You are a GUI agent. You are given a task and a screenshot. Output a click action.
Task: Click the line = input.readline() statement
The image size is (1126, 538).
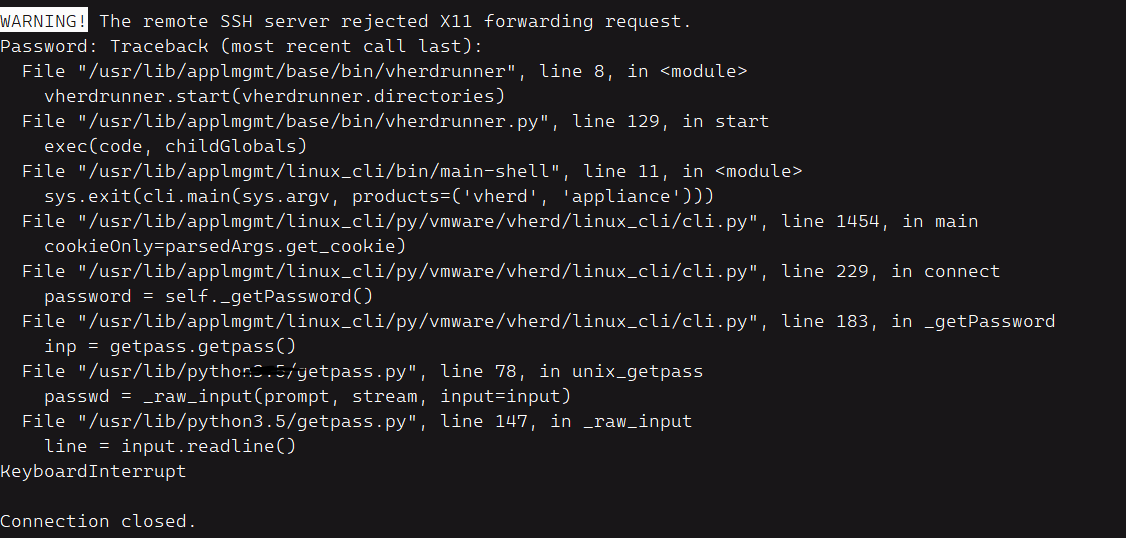(x=170, y=446)
